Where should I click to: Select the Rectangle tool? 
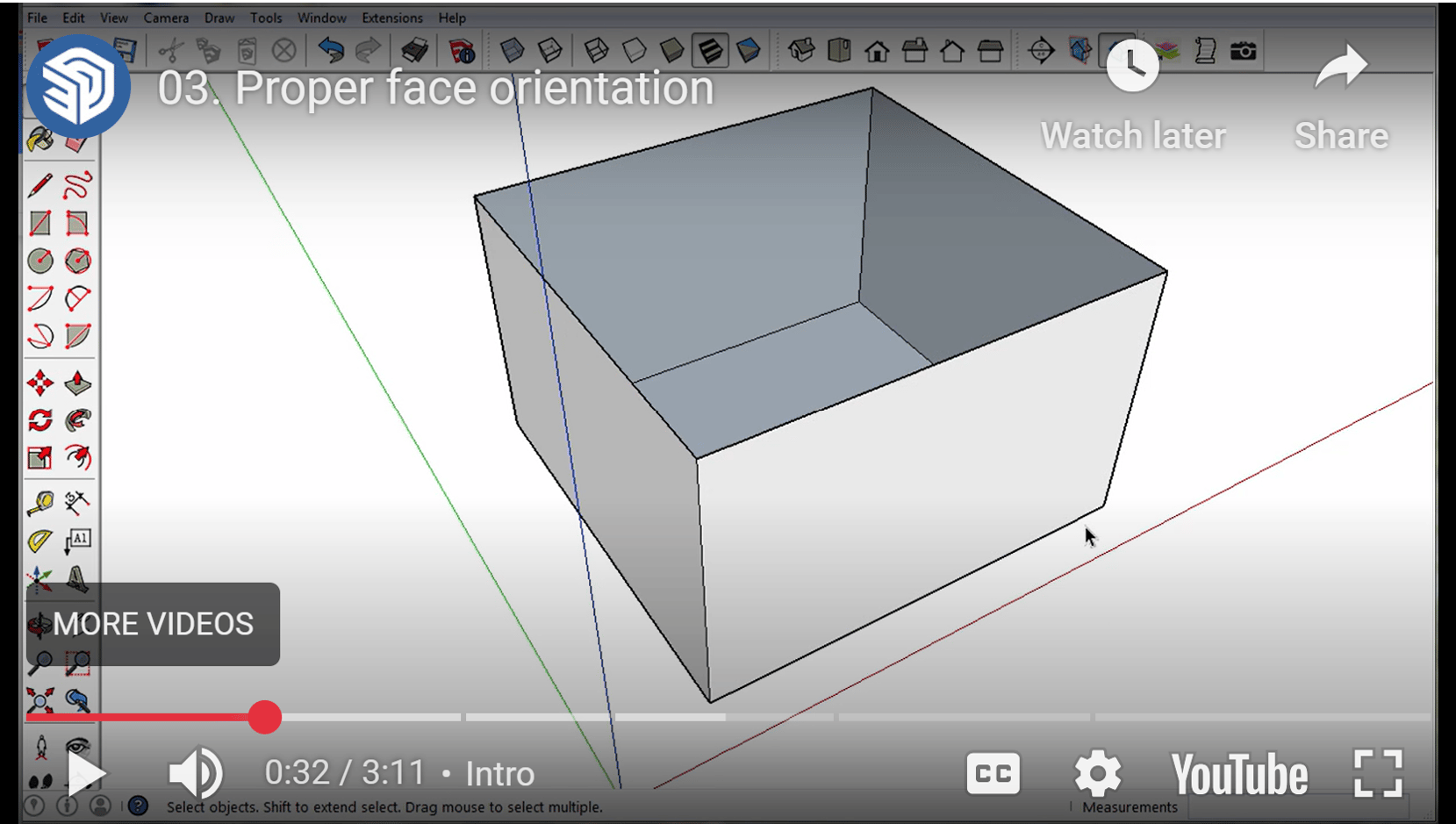click(39, 225)
